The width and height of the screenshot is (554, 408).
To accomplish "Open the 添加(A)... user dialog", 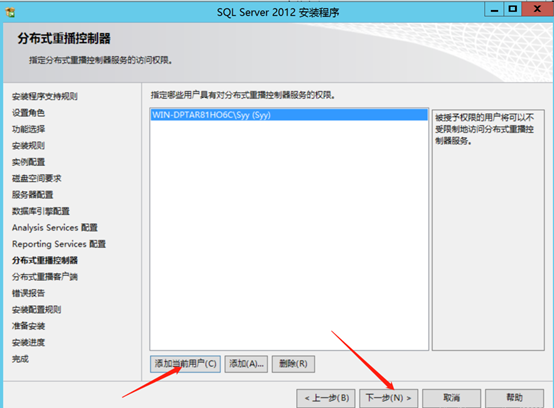I will click(246, 364).
